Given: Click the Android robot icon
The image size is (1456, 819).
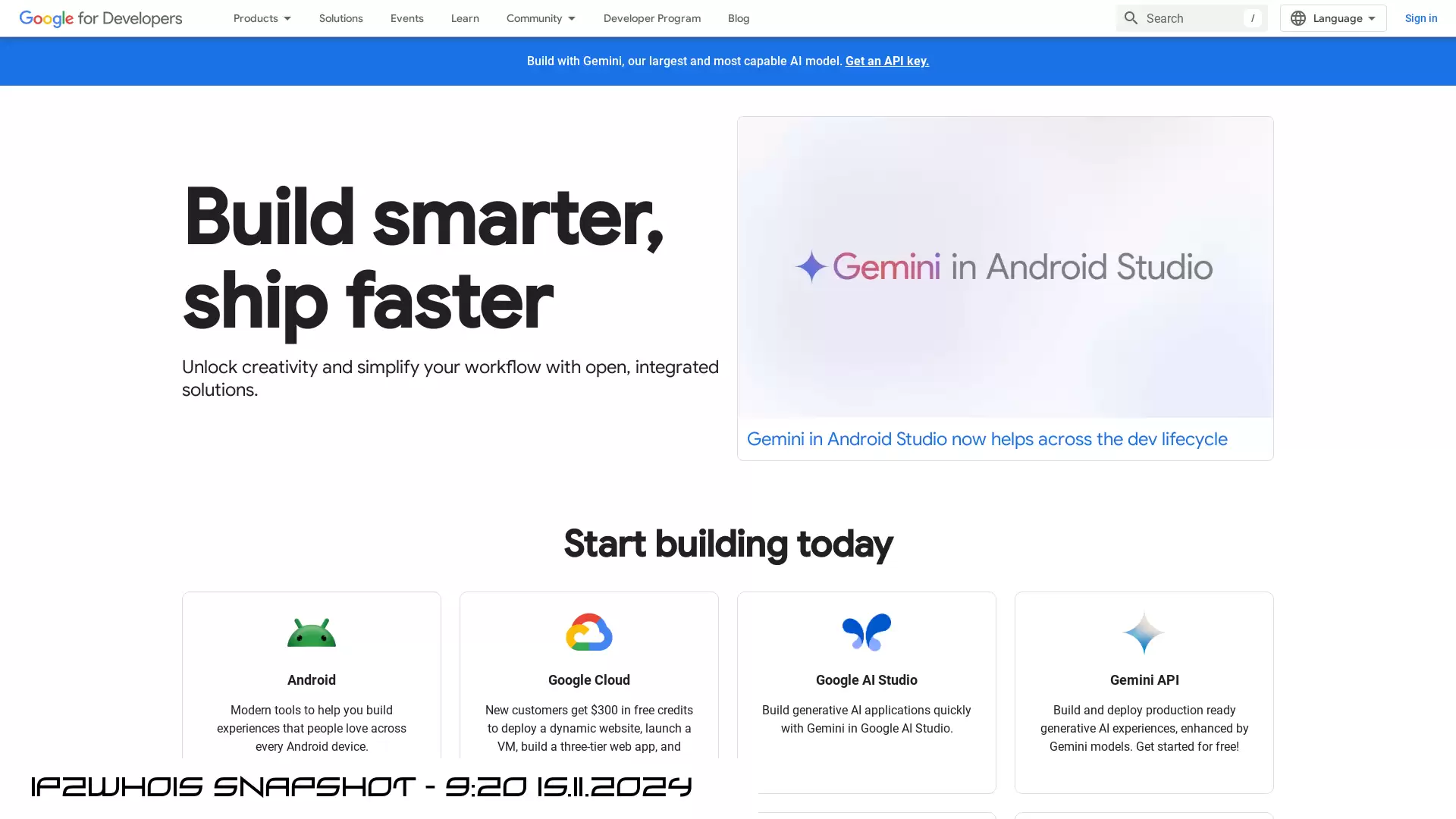Looking at the screenshot, I should click(x=311, y=632).
